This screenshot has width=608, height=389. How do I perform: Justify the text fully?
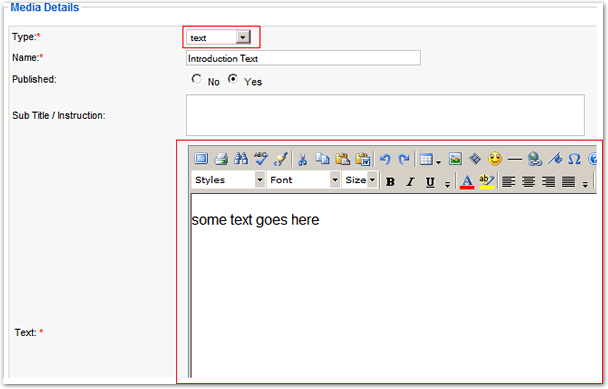point(568,182)
